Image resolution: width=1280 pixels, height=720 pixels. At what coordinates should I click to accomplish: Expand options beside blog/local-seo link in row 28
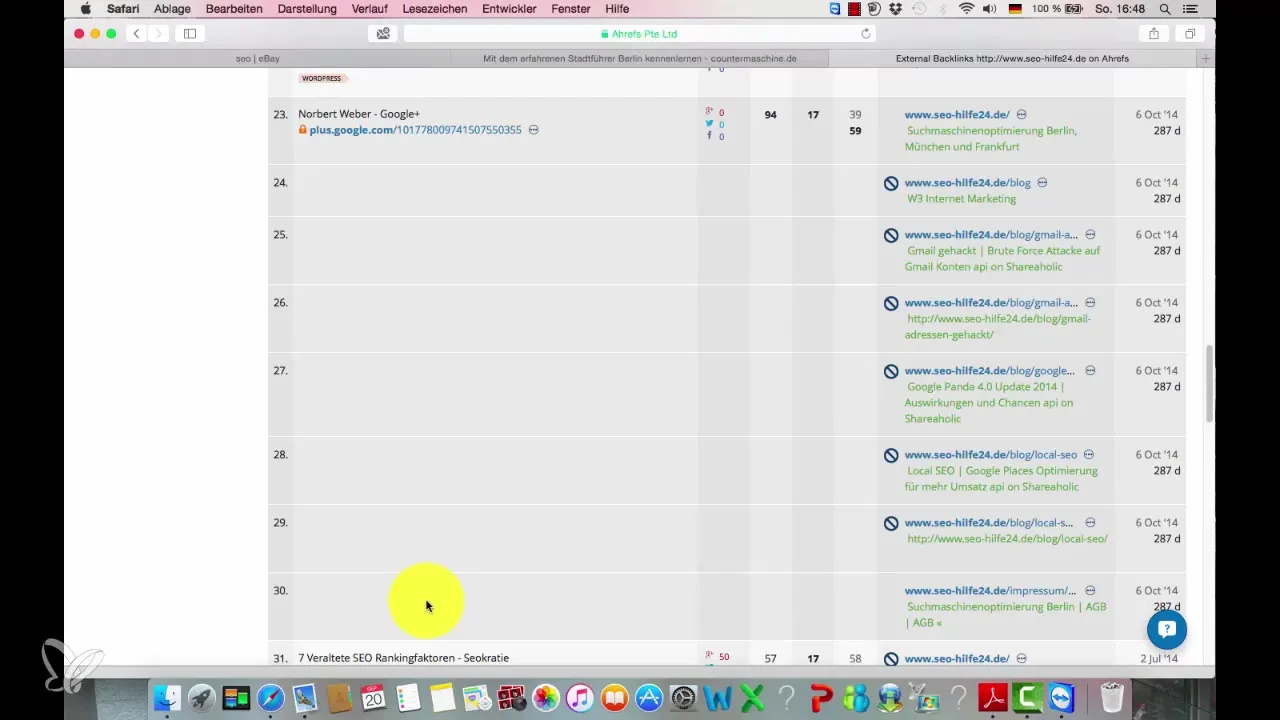tap(1088, 455)
